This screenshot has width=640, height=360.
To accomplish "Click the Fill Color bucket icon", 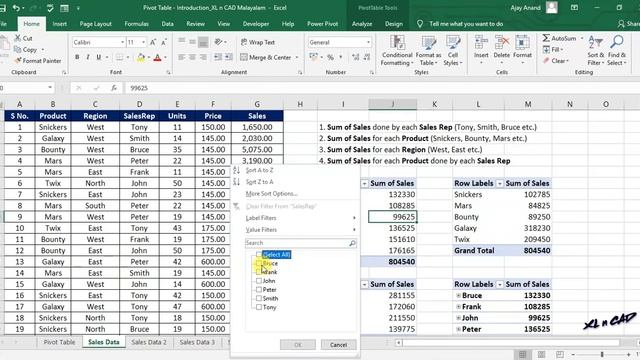I will (x=140, y=58).
